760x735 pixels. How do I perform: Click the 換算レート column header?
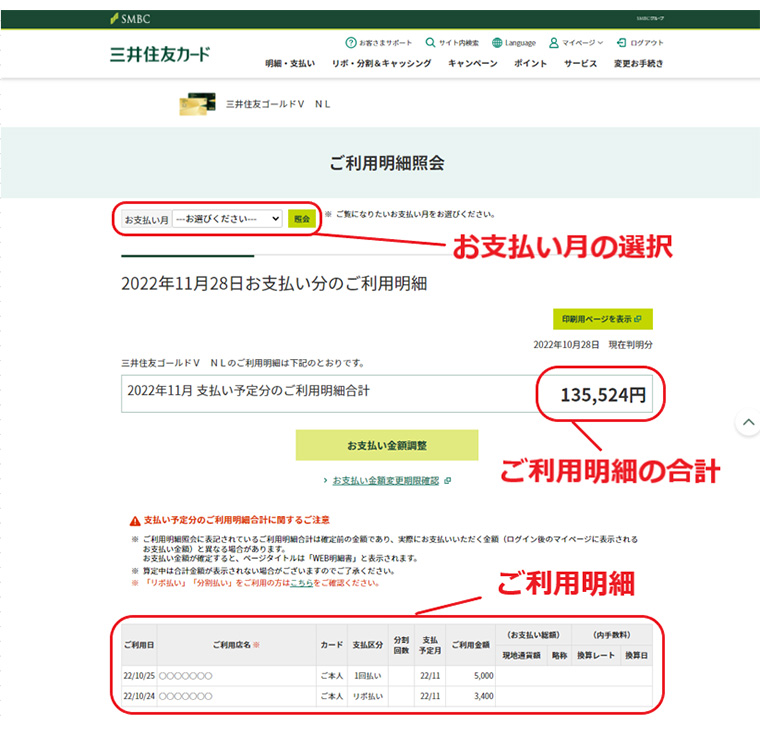pos(596,655)
